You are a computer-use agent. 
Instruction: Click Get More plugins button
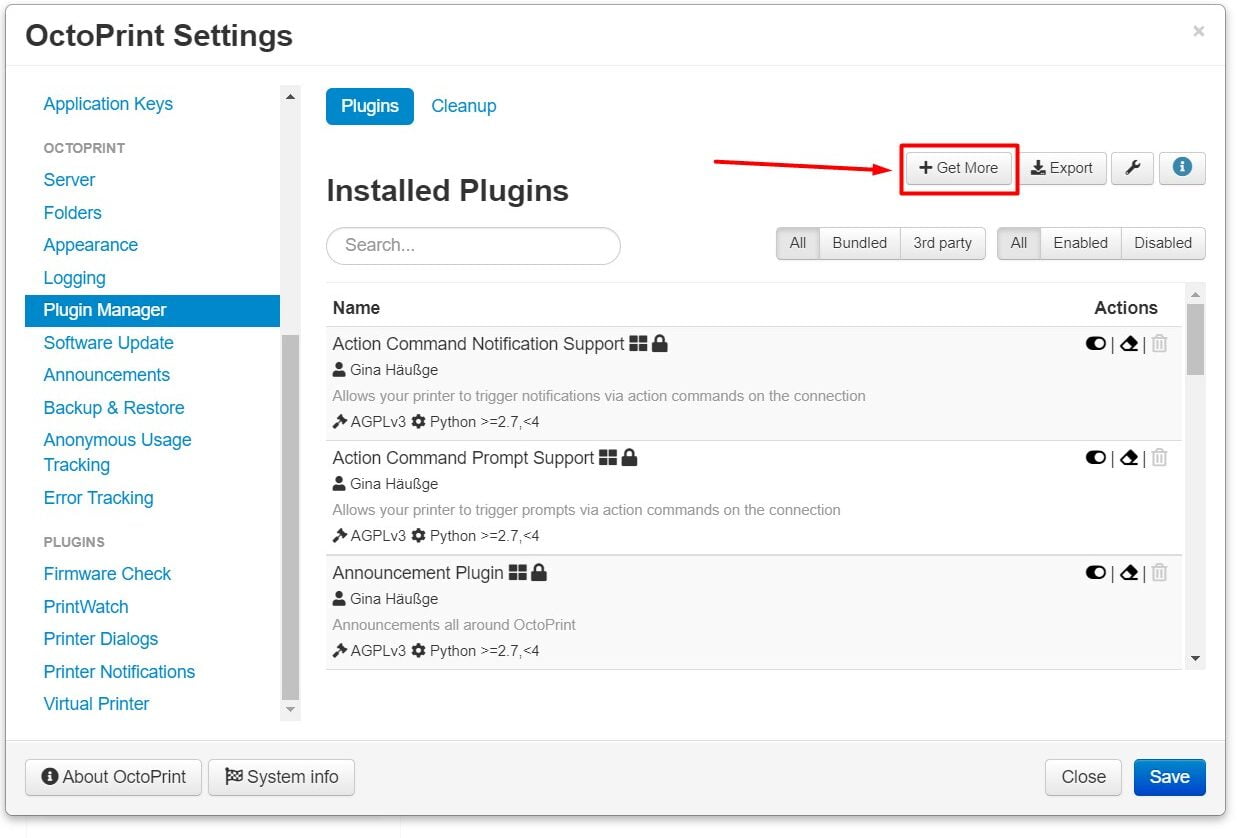click(959, 168)
